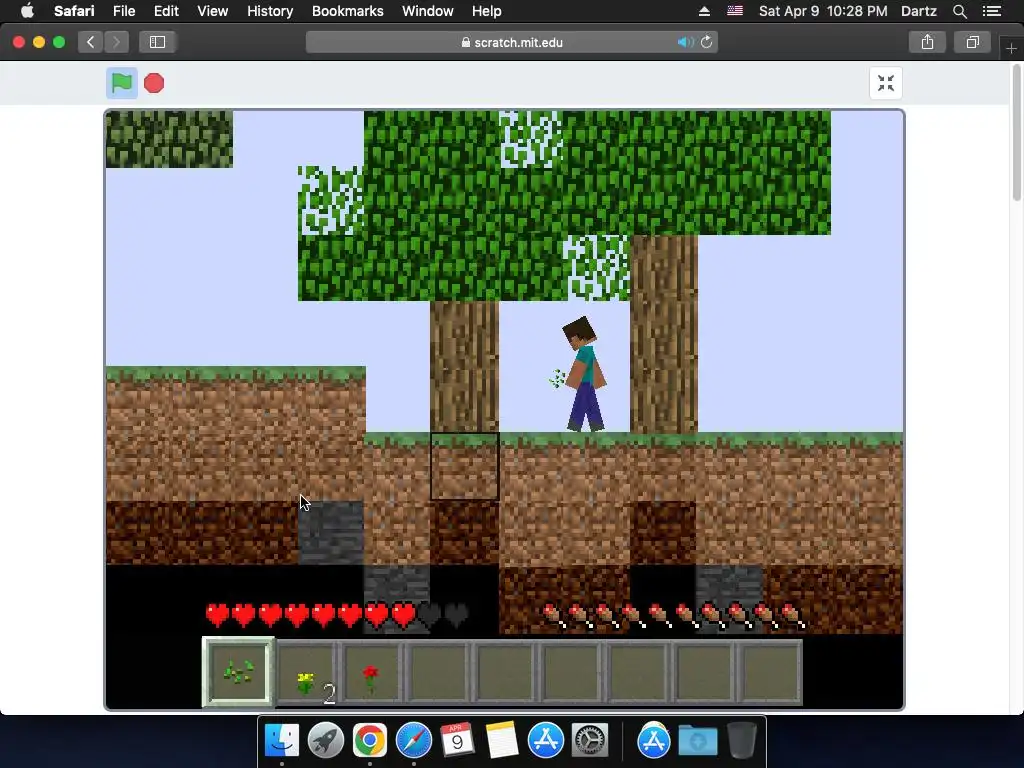
Task: Select the red rose hotbar slot
Action: click(x=373, y=673)
